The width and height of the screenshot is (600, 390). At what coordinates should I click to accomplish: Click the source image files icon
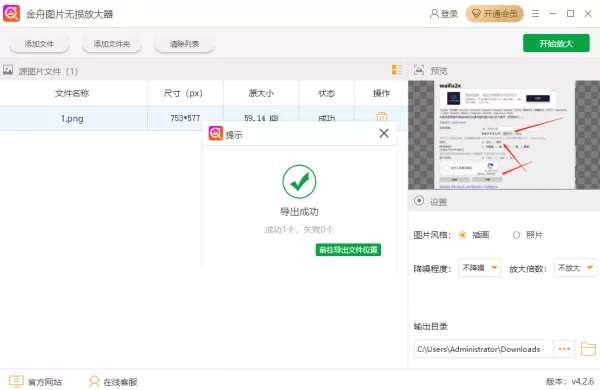coord(8,70)
